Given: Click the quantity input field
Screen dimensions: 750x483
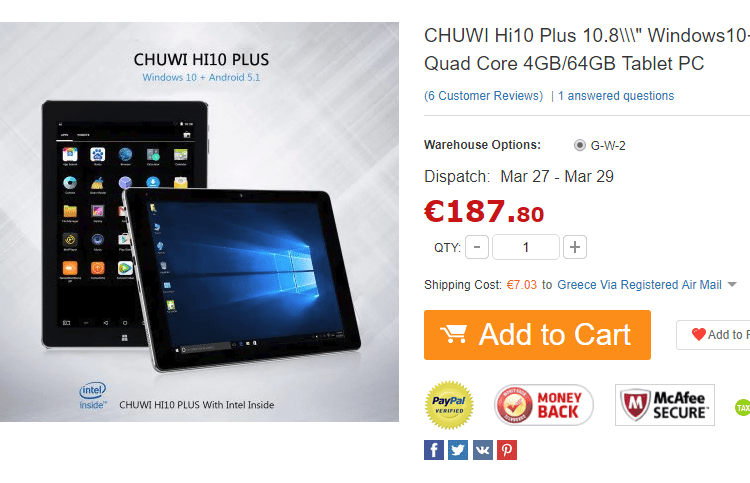Looking at the screenshot, I should 526,247.
